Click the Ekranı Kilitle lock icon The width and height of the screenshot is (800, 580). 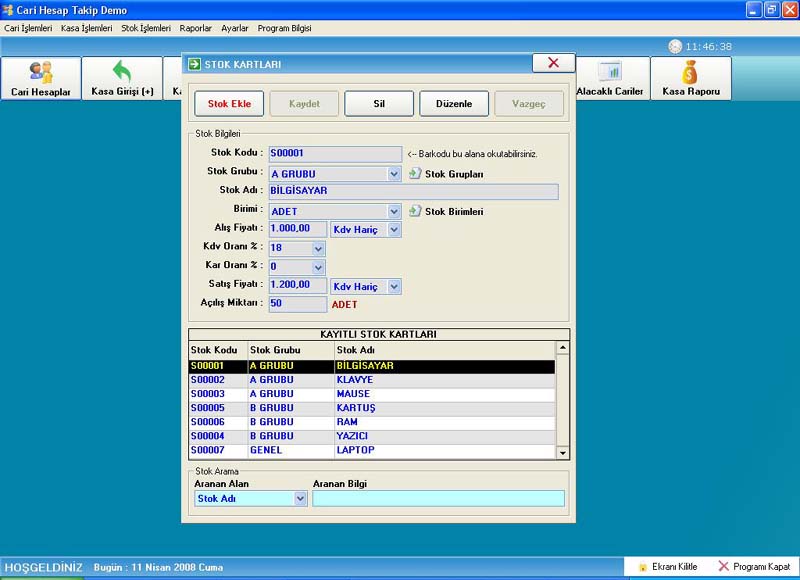(x=642, y=567)
